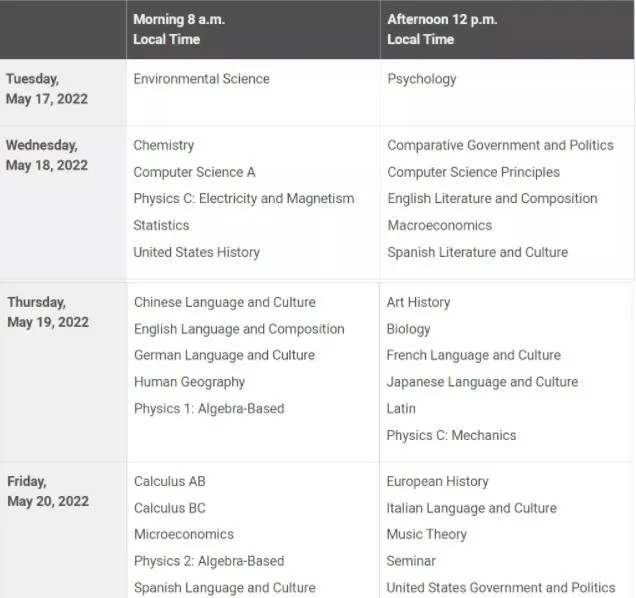This screenshot has height=598, width=636.
Task: Click Physics C: Mechanics entry
Action: (x=451, y=435)
